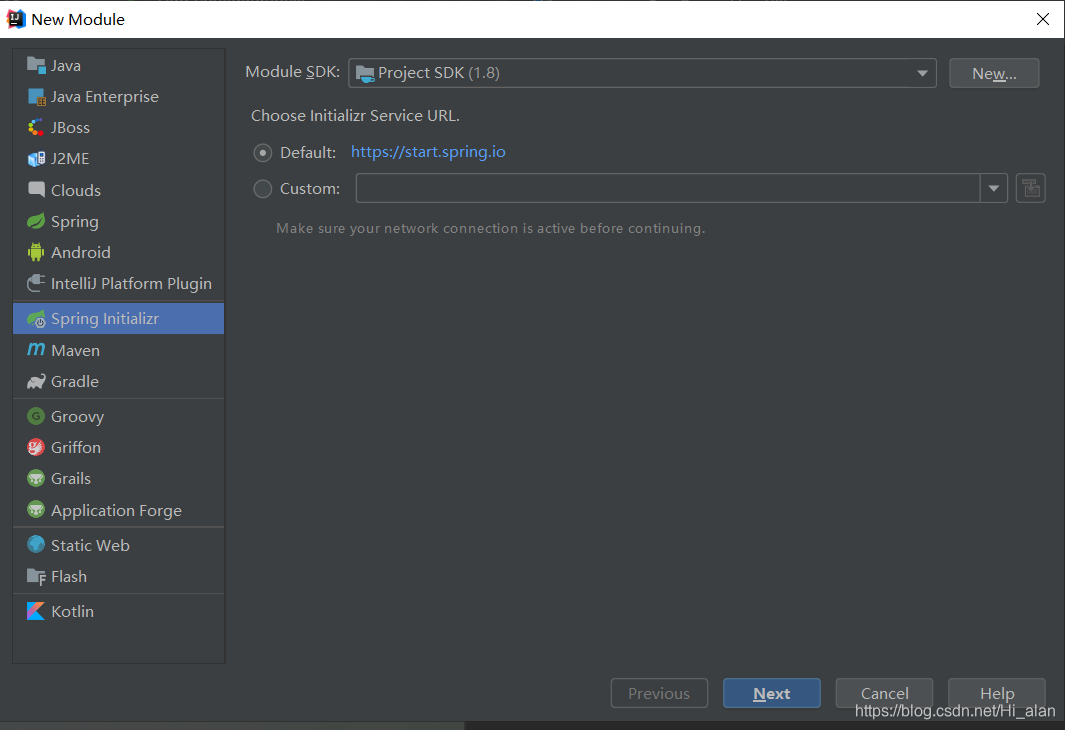Select the Android robot icon
Screen dimensions: 1065x730
tap(36, 252)
